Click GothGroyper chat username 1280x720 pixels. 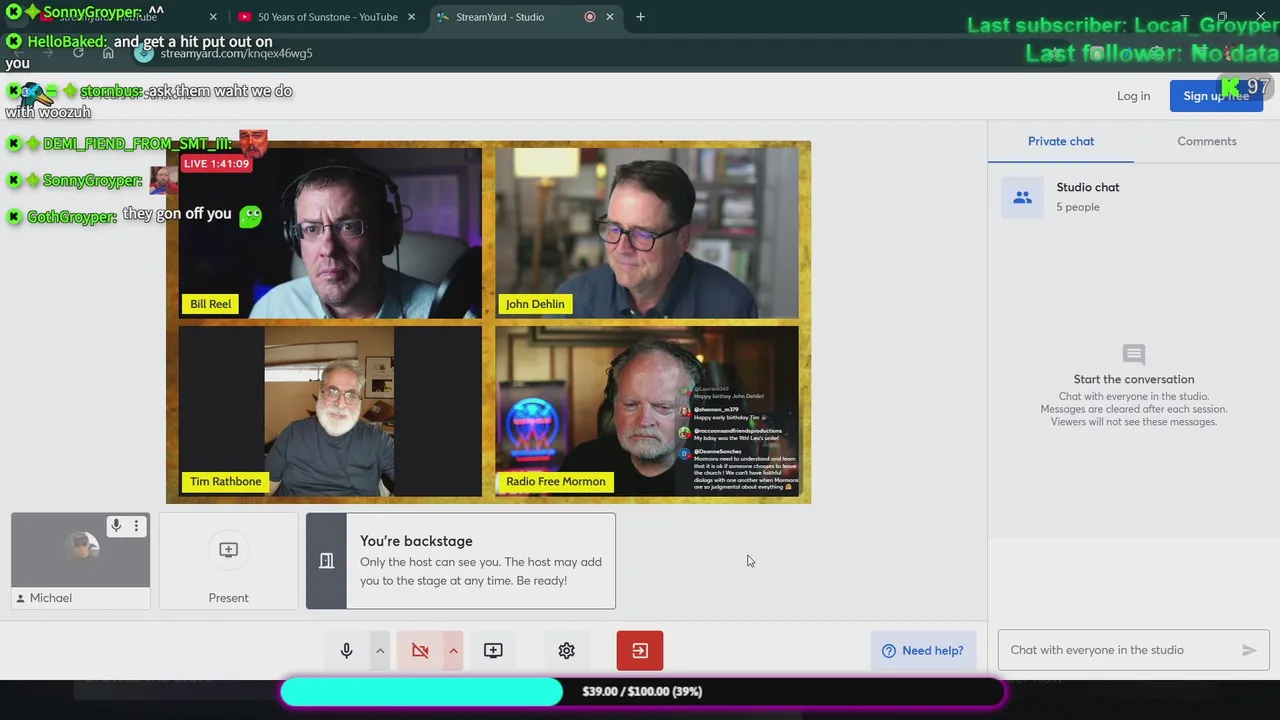(x=72, y=217)
